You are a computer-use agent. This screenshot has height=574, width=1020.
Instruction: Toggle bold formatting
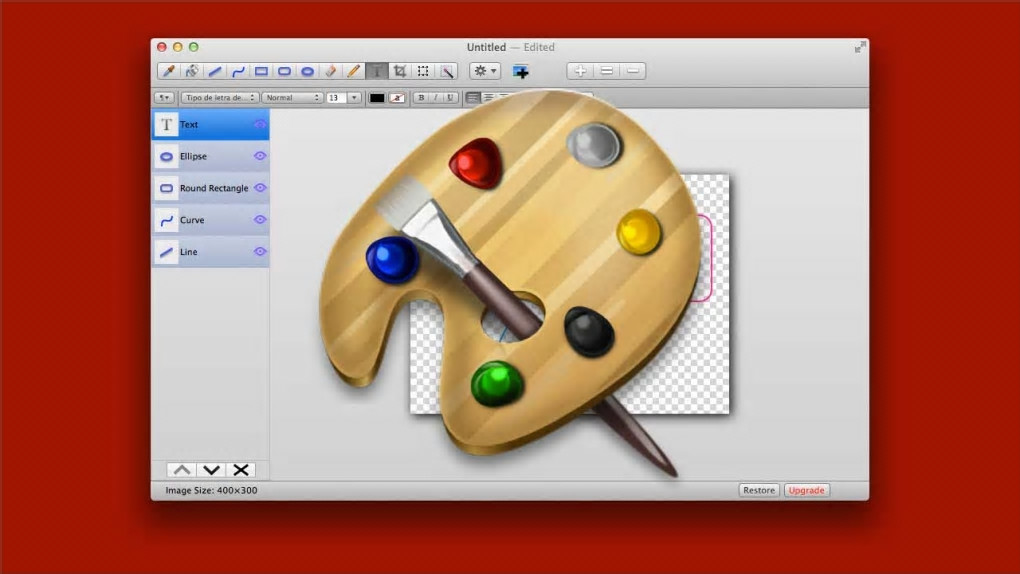coord(421,98)
